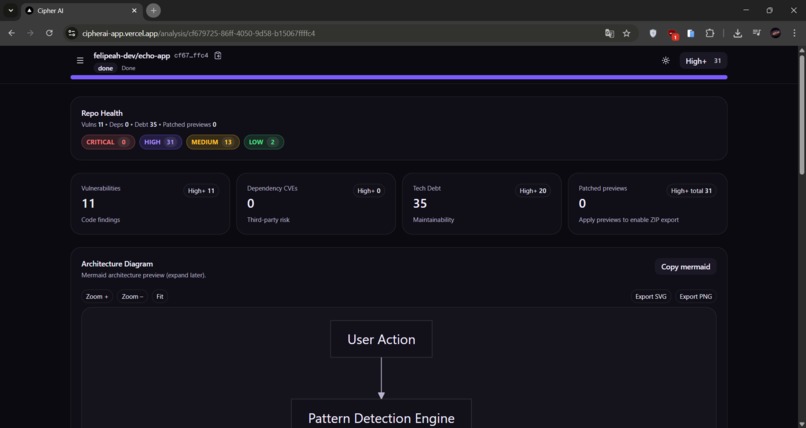The height and width of the screenshot is (428, 806).
Task: Click the Vulnerabilities count 11
Action: [88, 203]
